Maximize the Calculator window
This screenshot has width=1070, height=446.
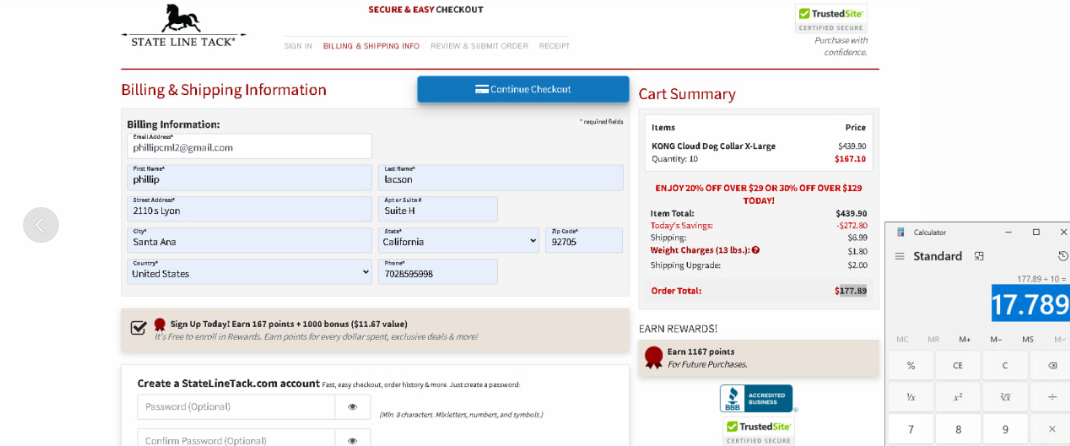[1036, 233]
